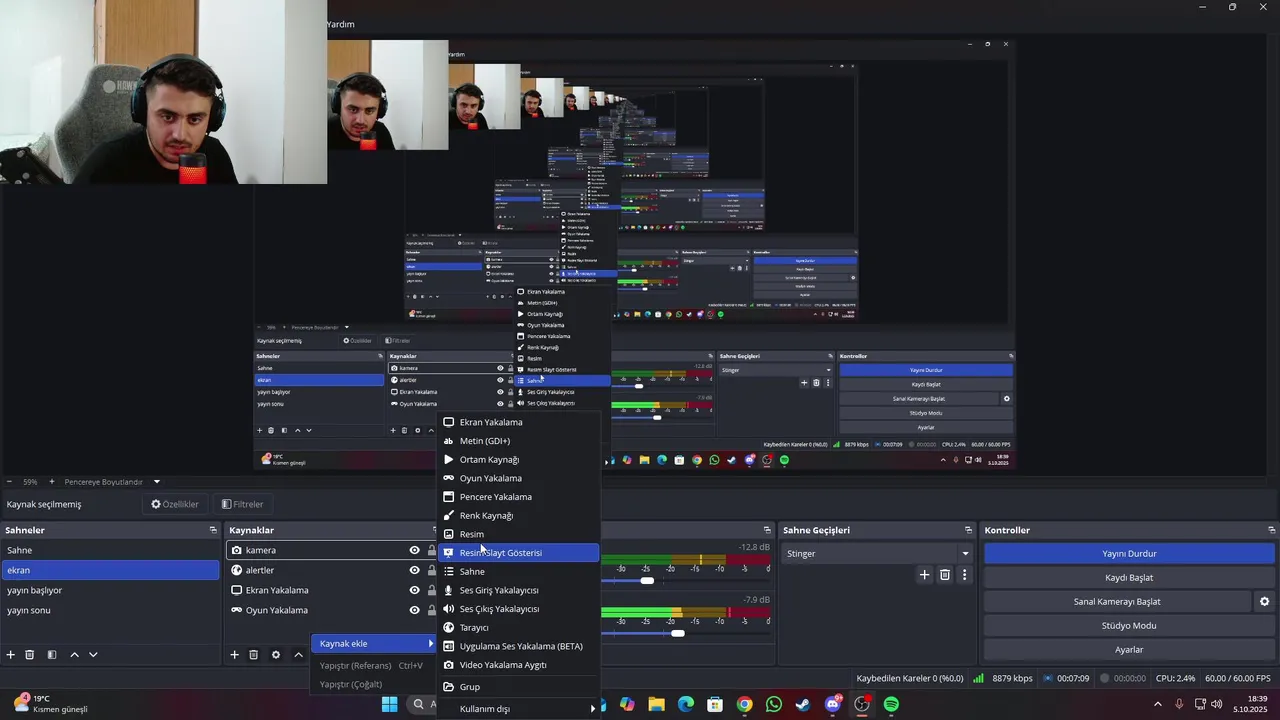Delete the selected scene in Sahneler

click(30, 655)
